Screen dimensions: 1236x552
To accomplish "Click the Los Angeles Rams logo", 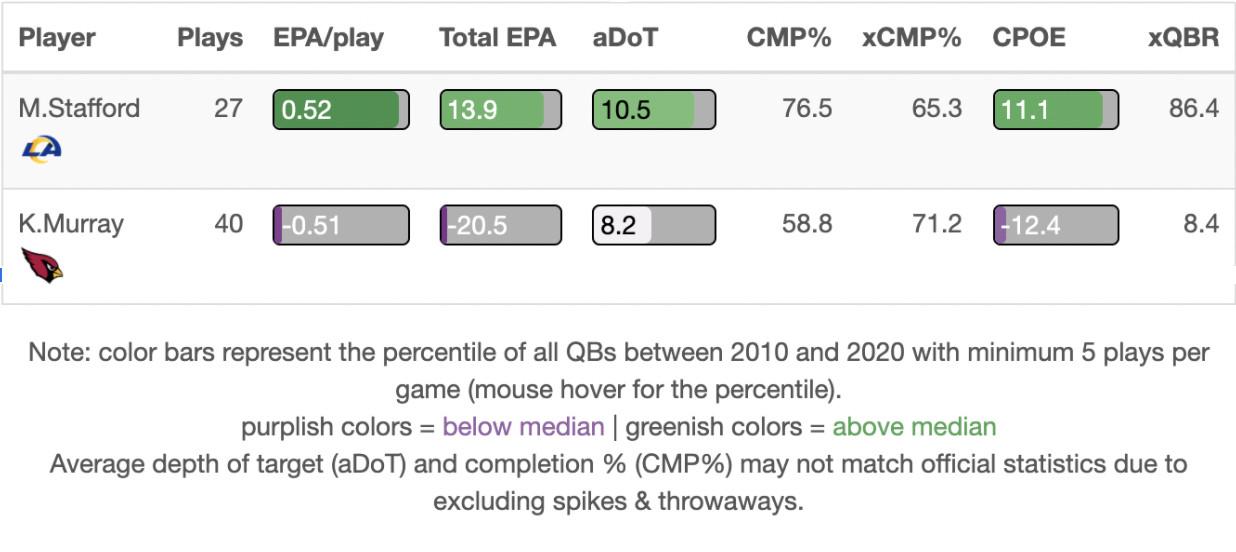I will 41,149.
